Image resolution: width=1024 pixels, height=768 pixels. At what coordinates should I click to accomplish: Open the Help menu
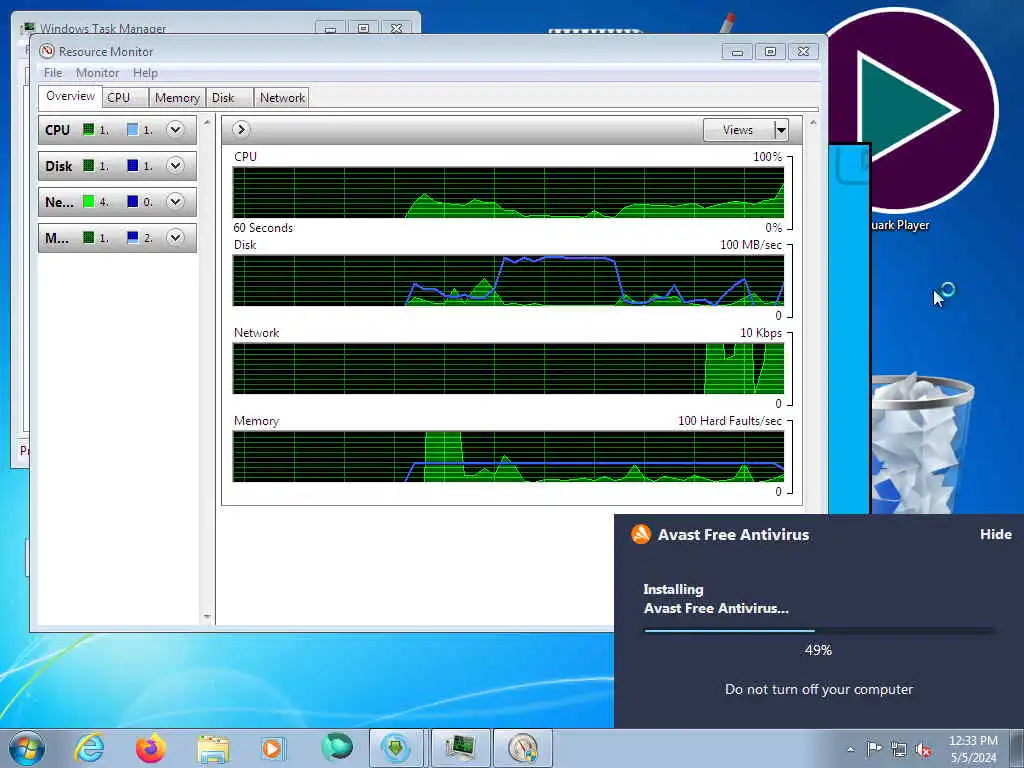coord(145,72)
